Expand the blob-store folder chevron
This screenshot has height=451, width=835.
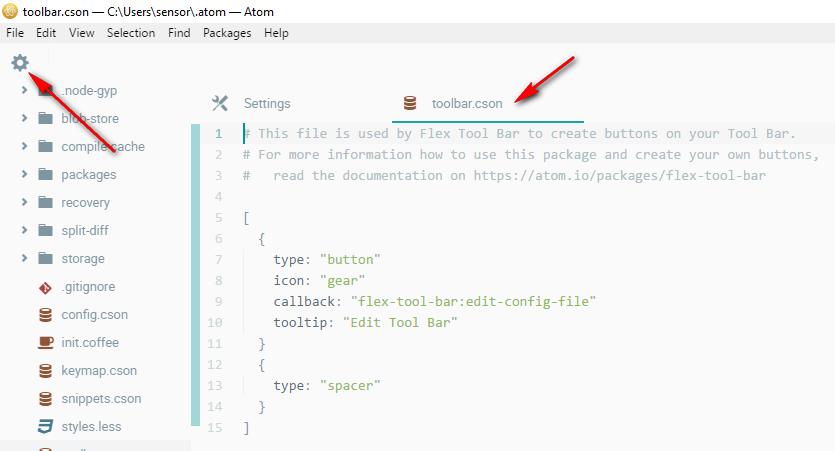[24, 118]
